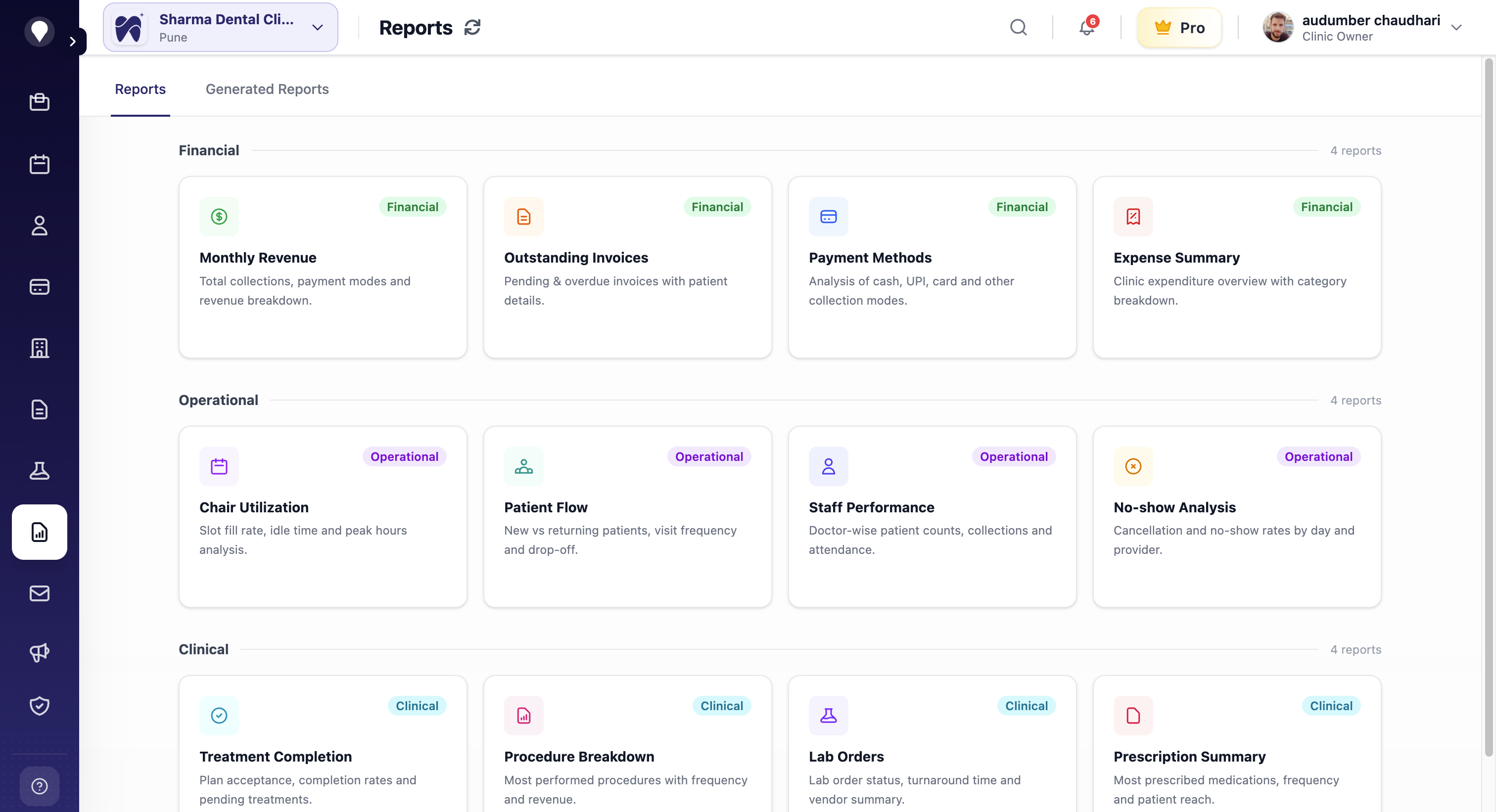Open the help question mark icon

click(40, 786)
